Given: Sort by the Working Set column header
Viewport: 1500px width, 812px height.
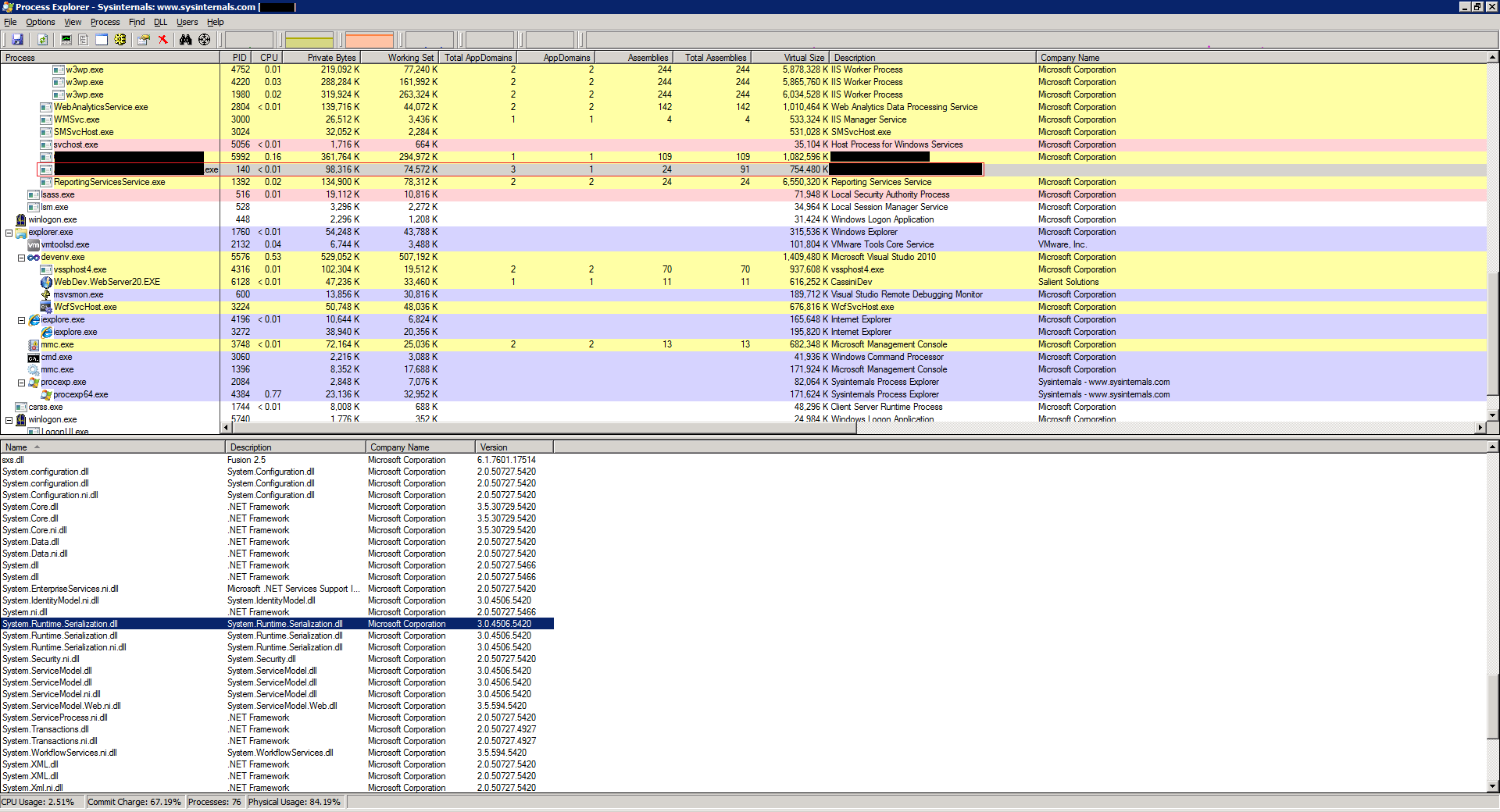Looking at the screenshot, I should coord(398,57).
